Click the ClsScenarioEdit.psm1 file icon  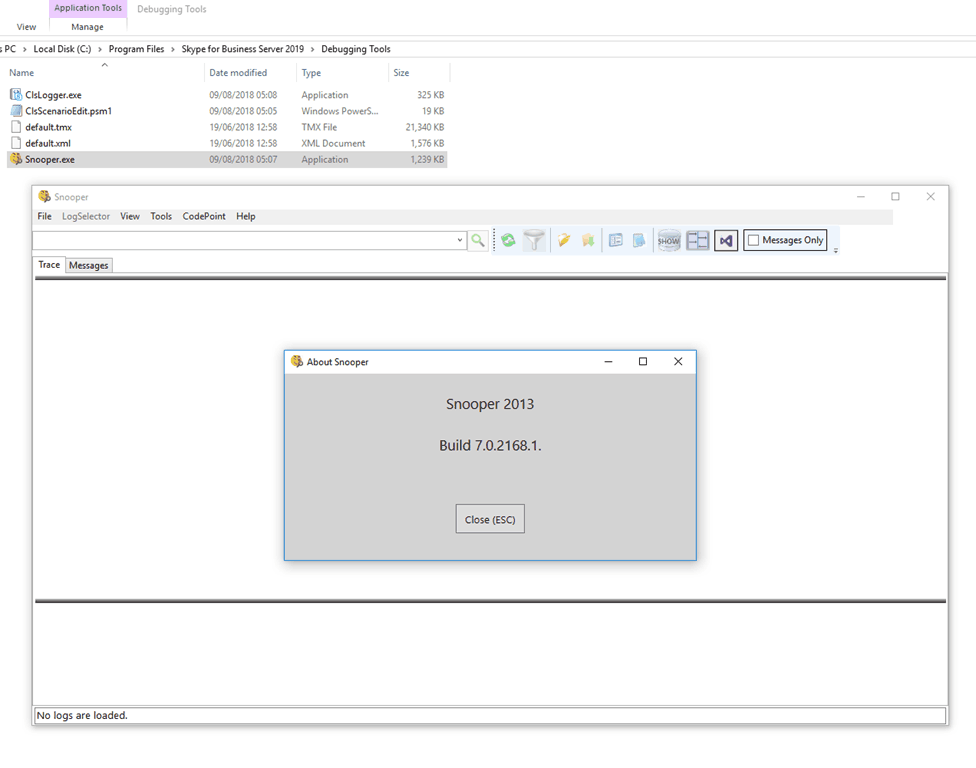(x=16, y=111)
